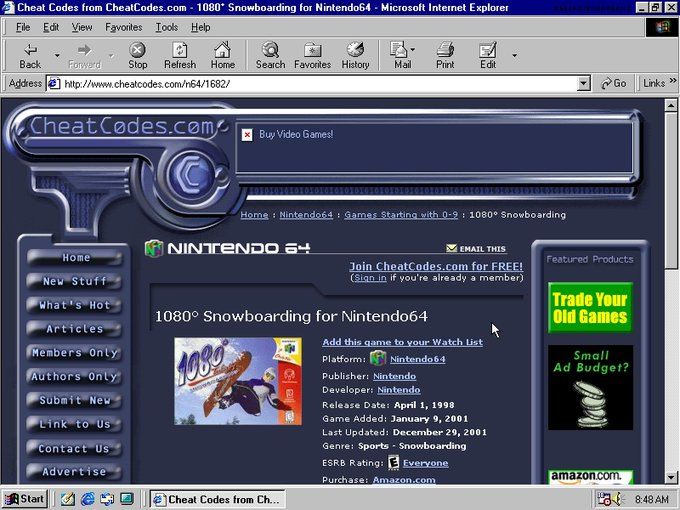Launch Internet Explorer from quick launch
Viewport: 680px width, 510px height.
coord(88,499)
